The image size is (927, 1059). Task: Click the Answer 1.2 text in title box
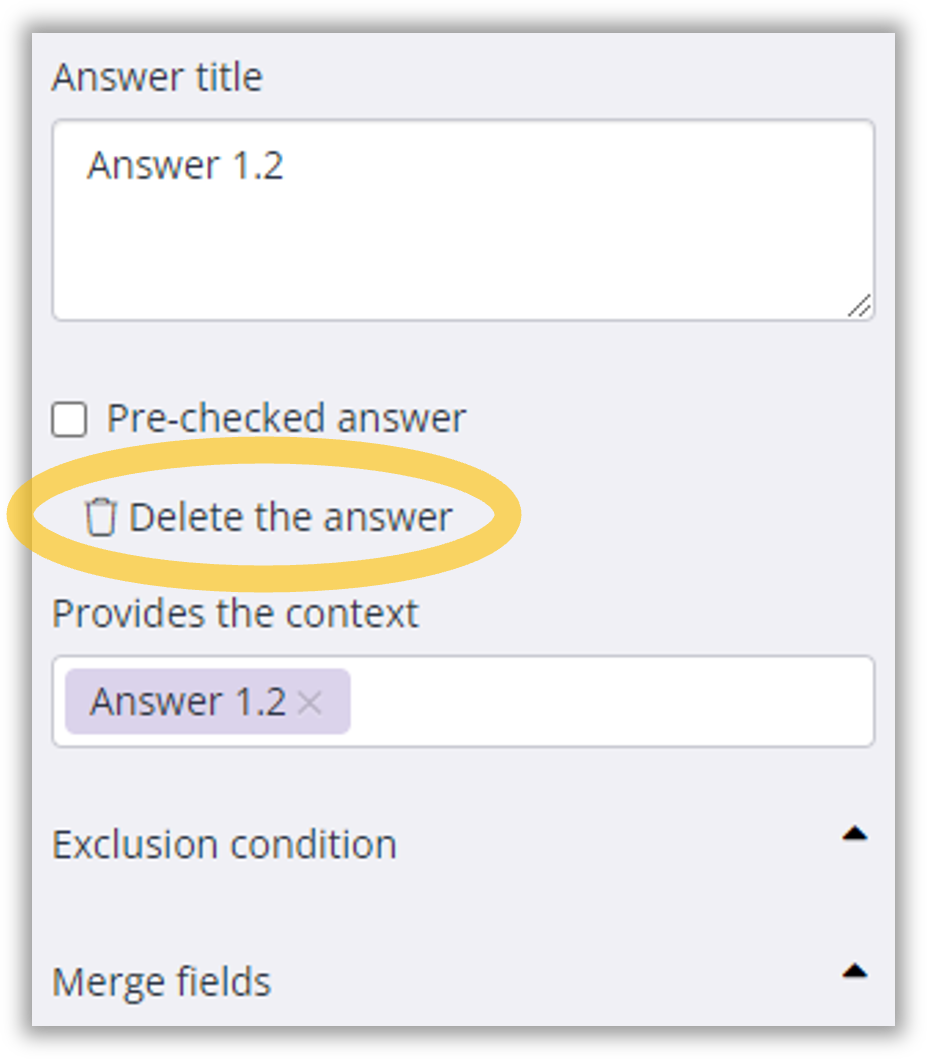185,165
